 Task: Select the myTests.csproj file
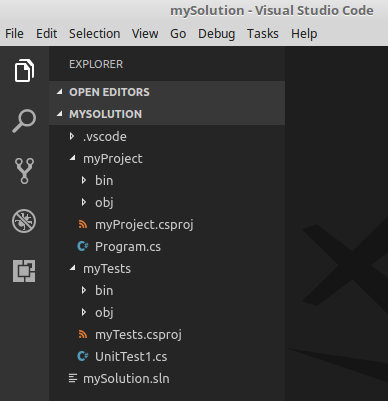pyautogui.click(x=167, y=334)
